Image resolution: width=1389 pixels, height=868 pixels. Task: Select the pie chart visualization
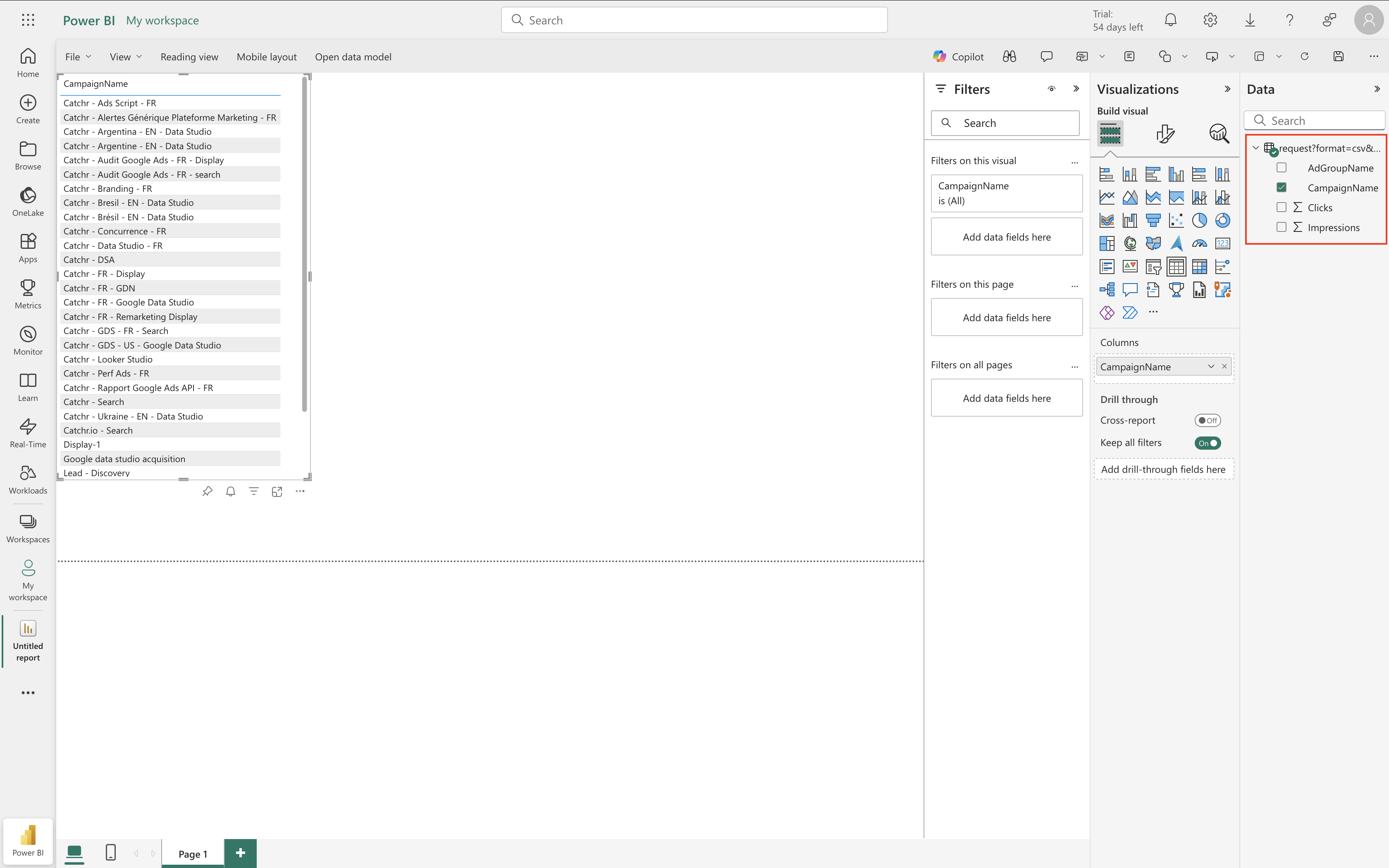[1199, 220]
